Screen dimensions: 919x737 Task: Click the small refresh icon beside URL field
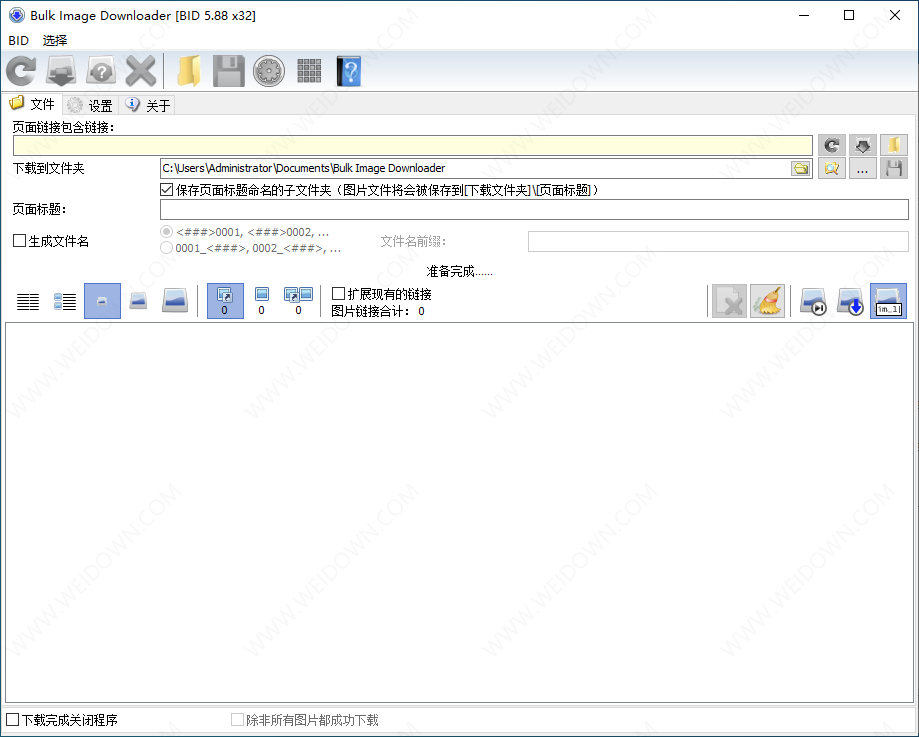click(832, 145)
